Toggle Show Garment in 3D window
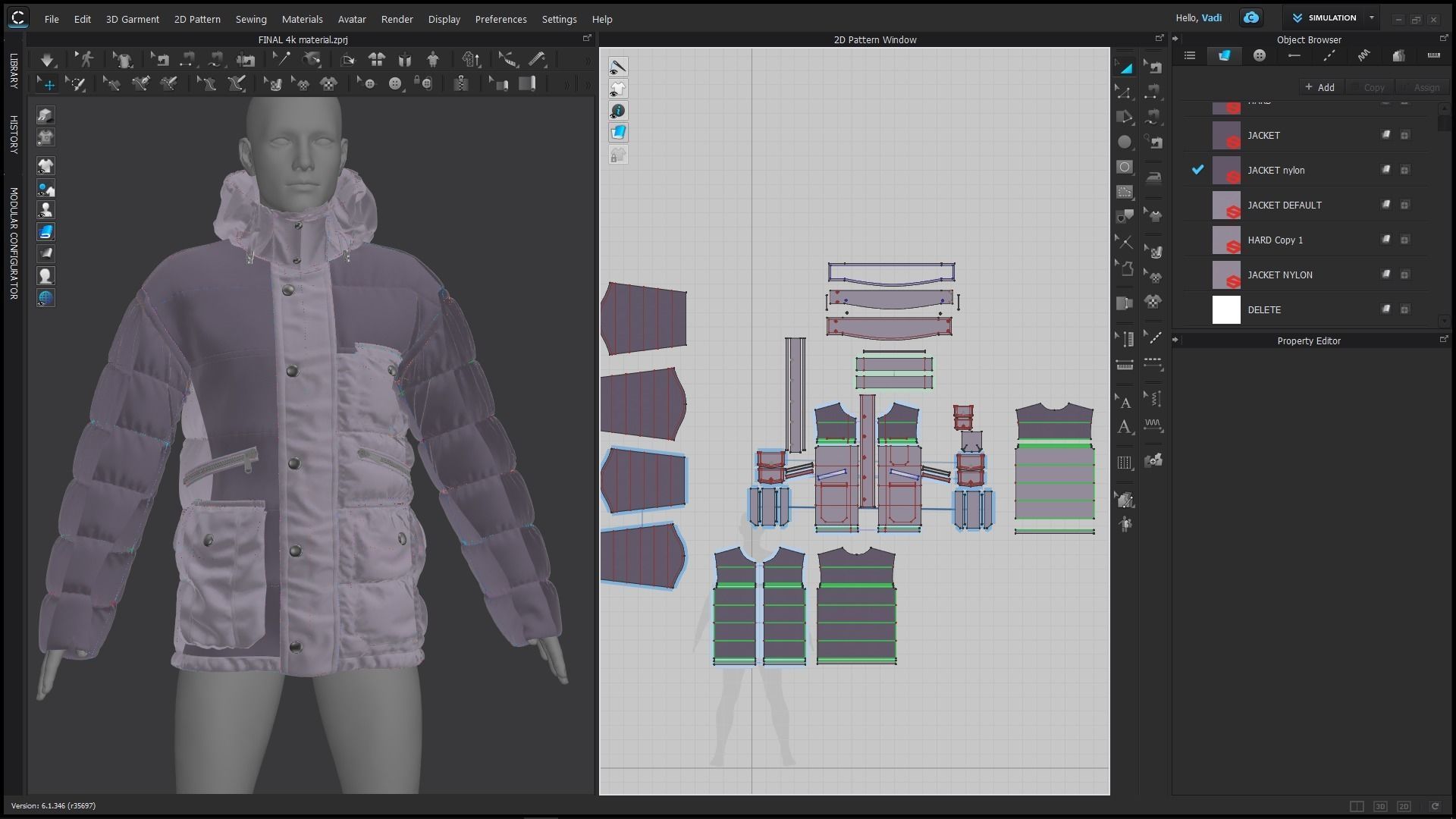Image resolution: width=1456 pixels, height=819 pixels. 45,166
